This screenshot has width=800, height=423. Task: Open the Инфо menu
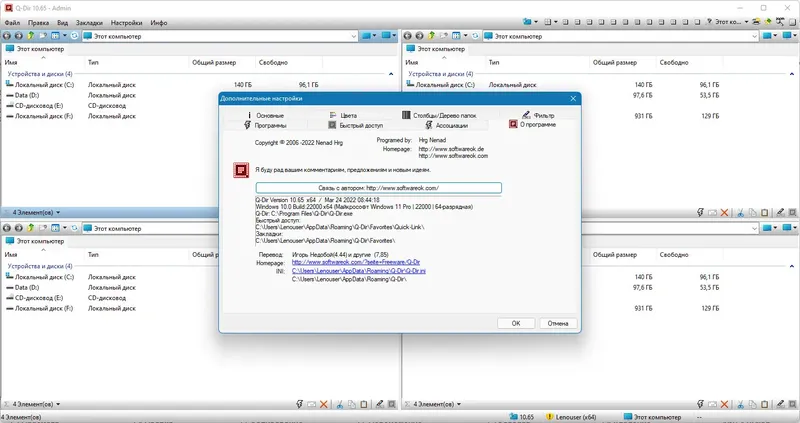pyautogui.click(x=159, y=23)
